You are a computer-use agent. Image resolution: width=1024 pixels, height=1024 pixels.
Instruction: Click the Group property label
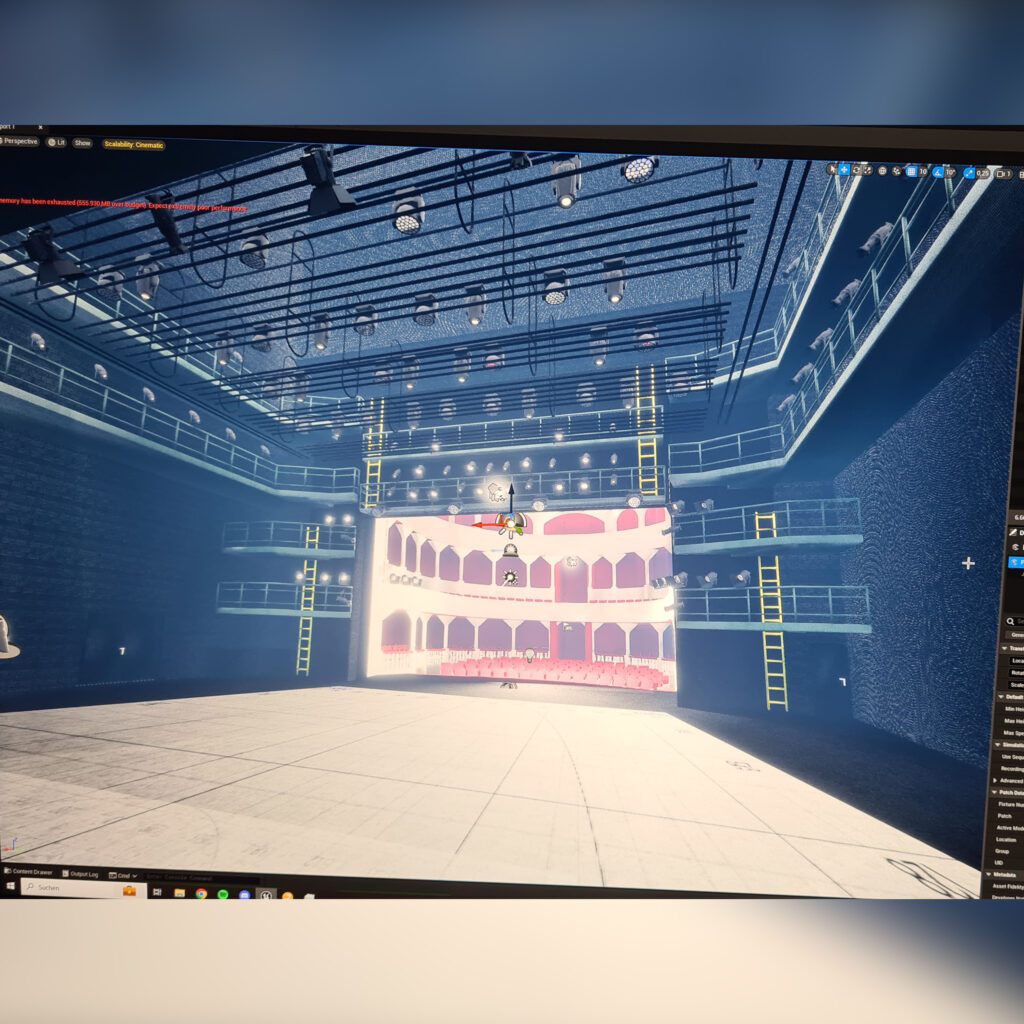pyautogui.click(x=1002, y=851)
